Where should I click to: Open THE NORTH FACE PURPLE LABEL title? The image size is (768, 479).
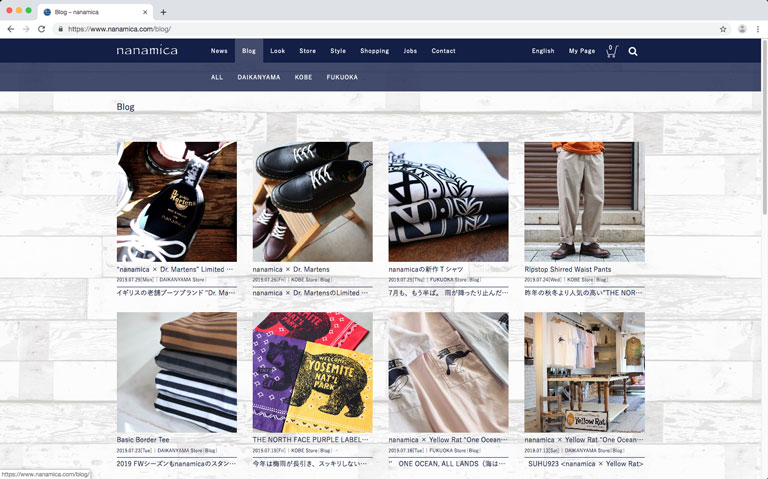pyautogui.click(x=311, y=440)
